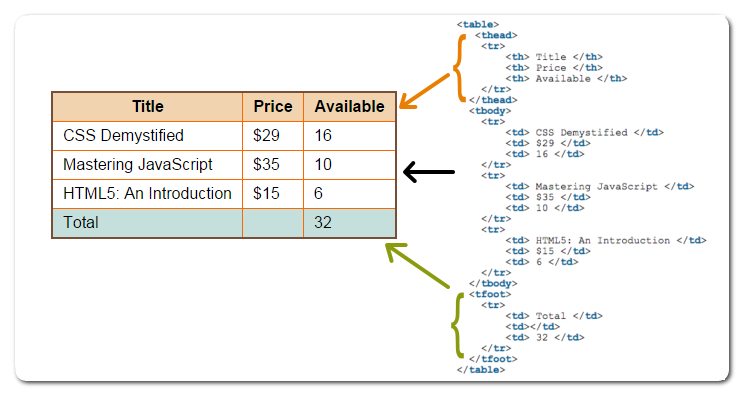
Task: Click the opening tbody tag in code
Action: coord(490,111)
